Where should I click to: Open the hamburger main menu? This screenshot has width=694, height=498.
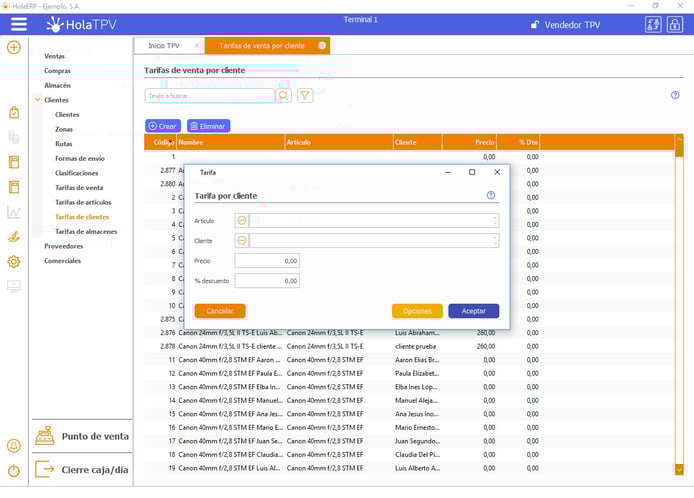pyautogui.click(x=19, y=24)
